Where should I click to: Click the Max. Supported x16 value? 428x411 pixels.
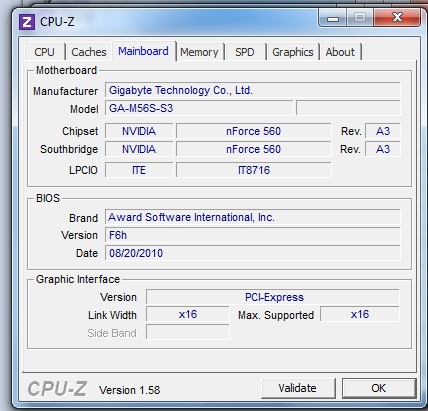click(x=360, y=314)
